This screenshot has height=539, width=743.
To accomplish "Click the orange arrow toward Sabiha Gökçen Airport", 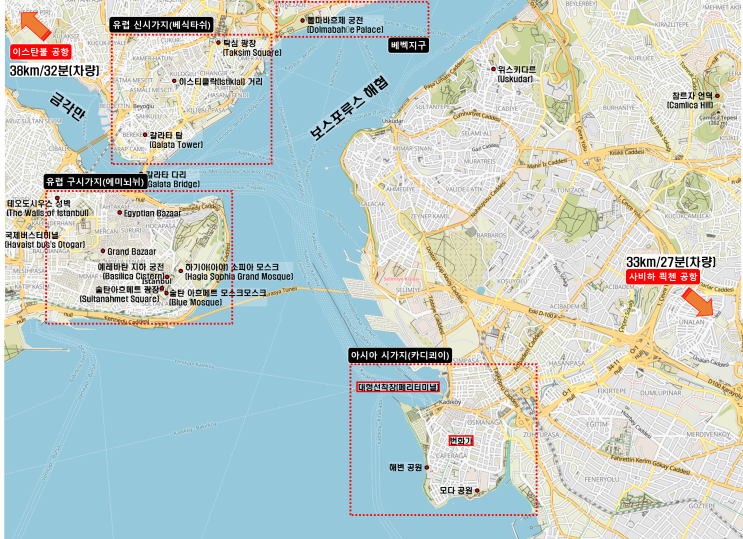I will click(698, 302).
